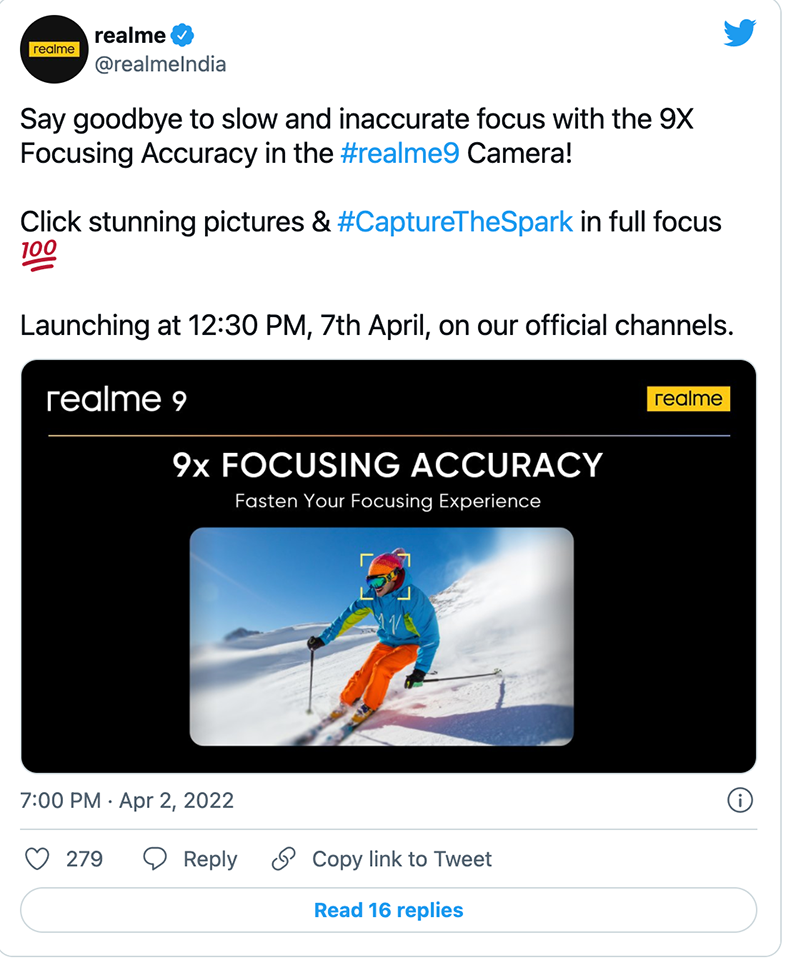Open the tweet timestamp Apr 2, 2022
The image size is (786, 960).
click(127, 800)
